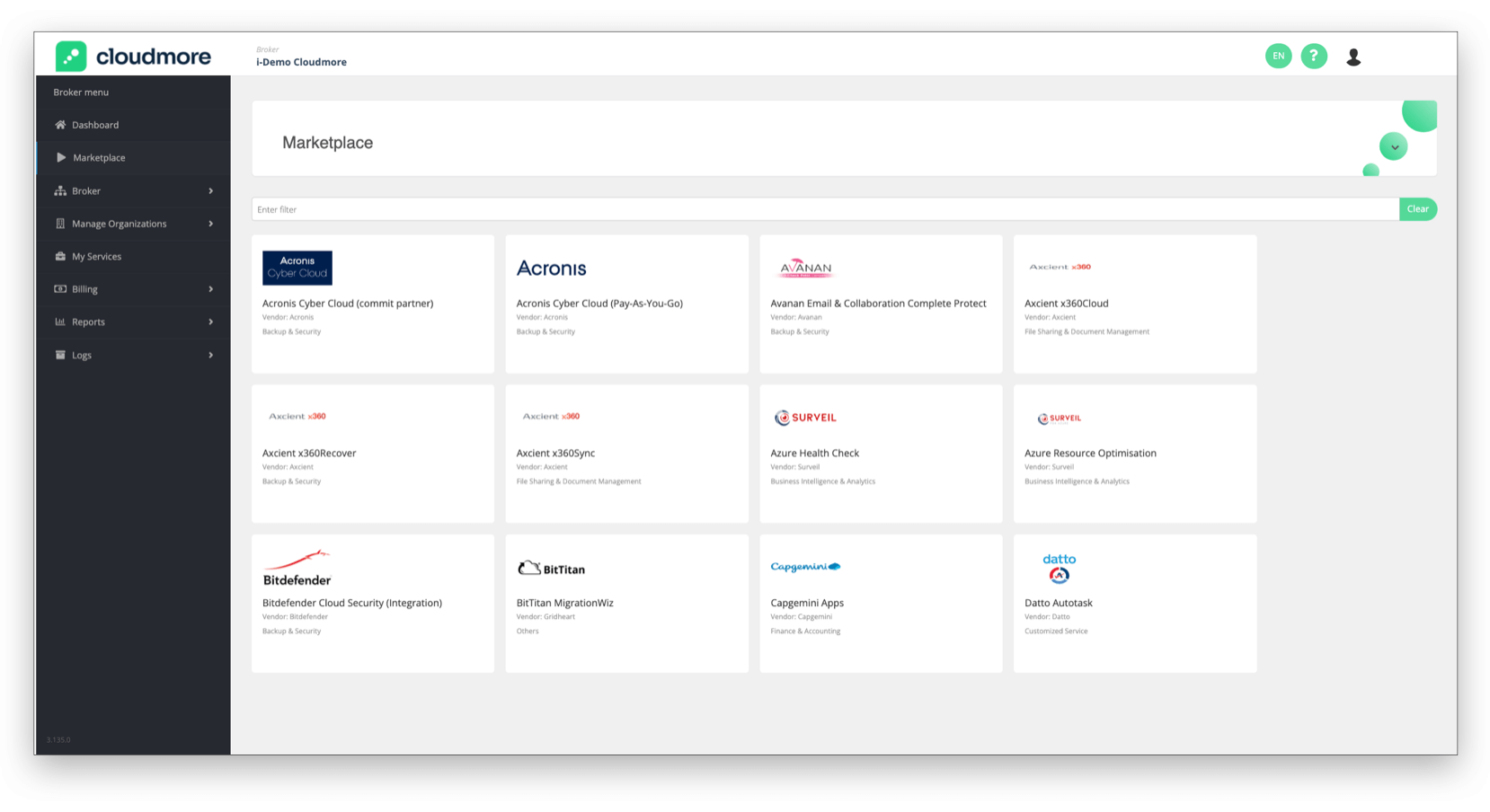Open Acronis Cyber Cloud (commit partner) title
This screenshot has width=1490, height=812.
(x=348, y=304)
